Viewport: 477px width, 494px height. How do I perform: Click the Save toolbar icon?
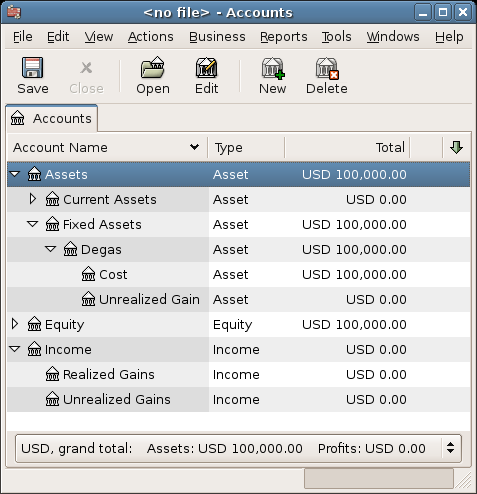coord(32,68)
